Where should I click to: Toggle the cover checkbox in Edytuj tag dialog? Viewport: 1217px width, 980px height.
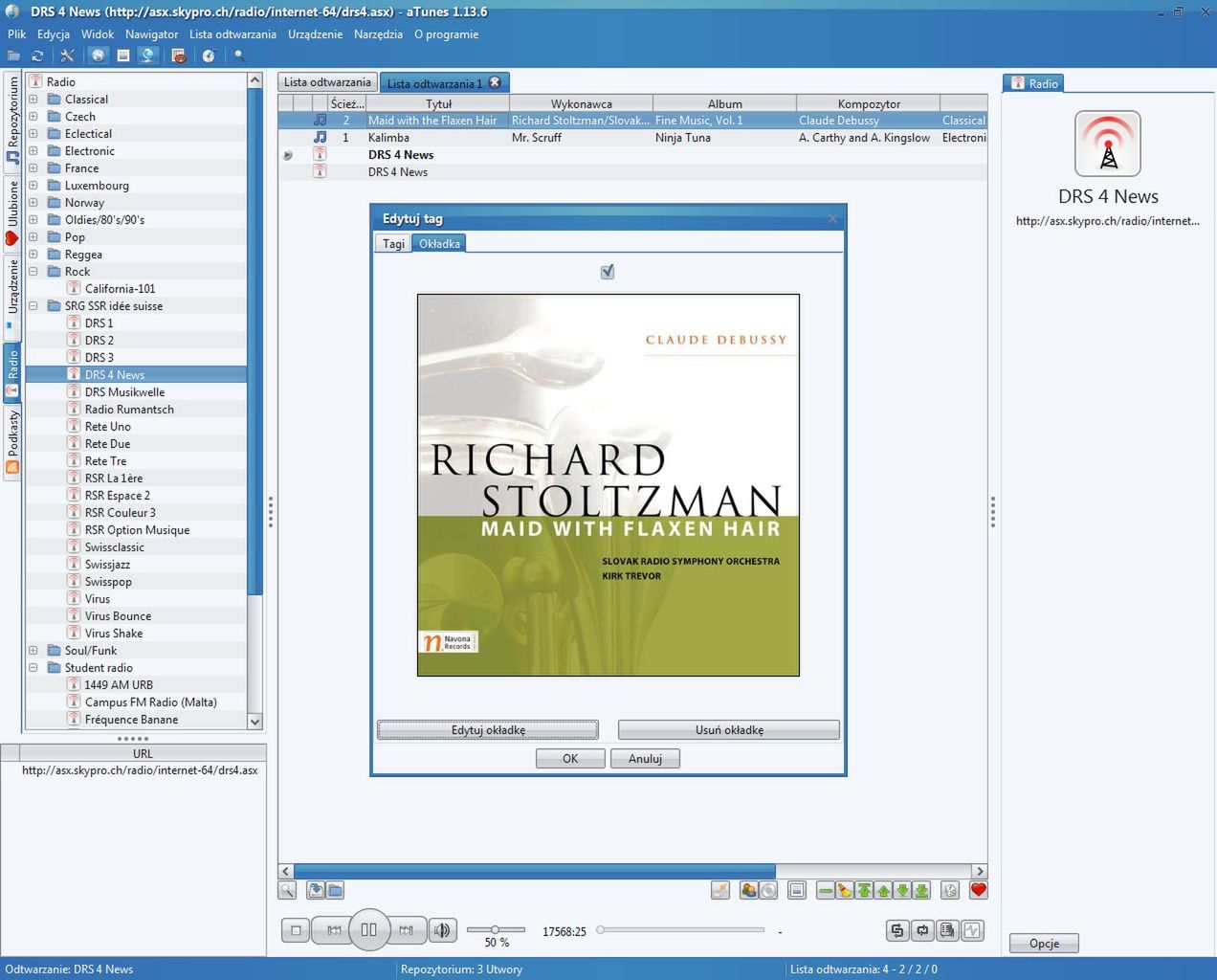[608, 273]
